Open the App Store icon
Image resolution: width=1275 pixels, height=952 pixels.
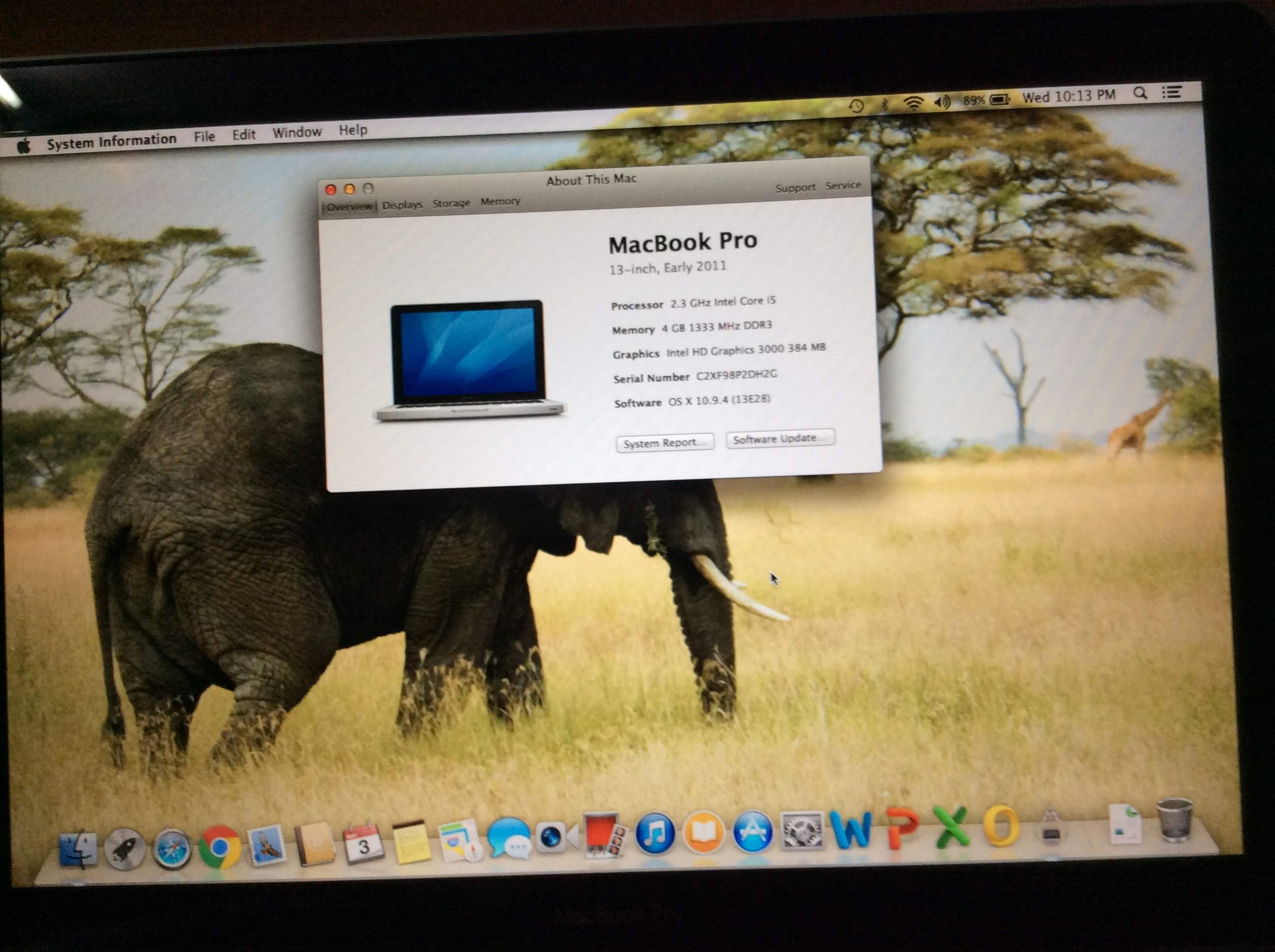tap(753, 832)
